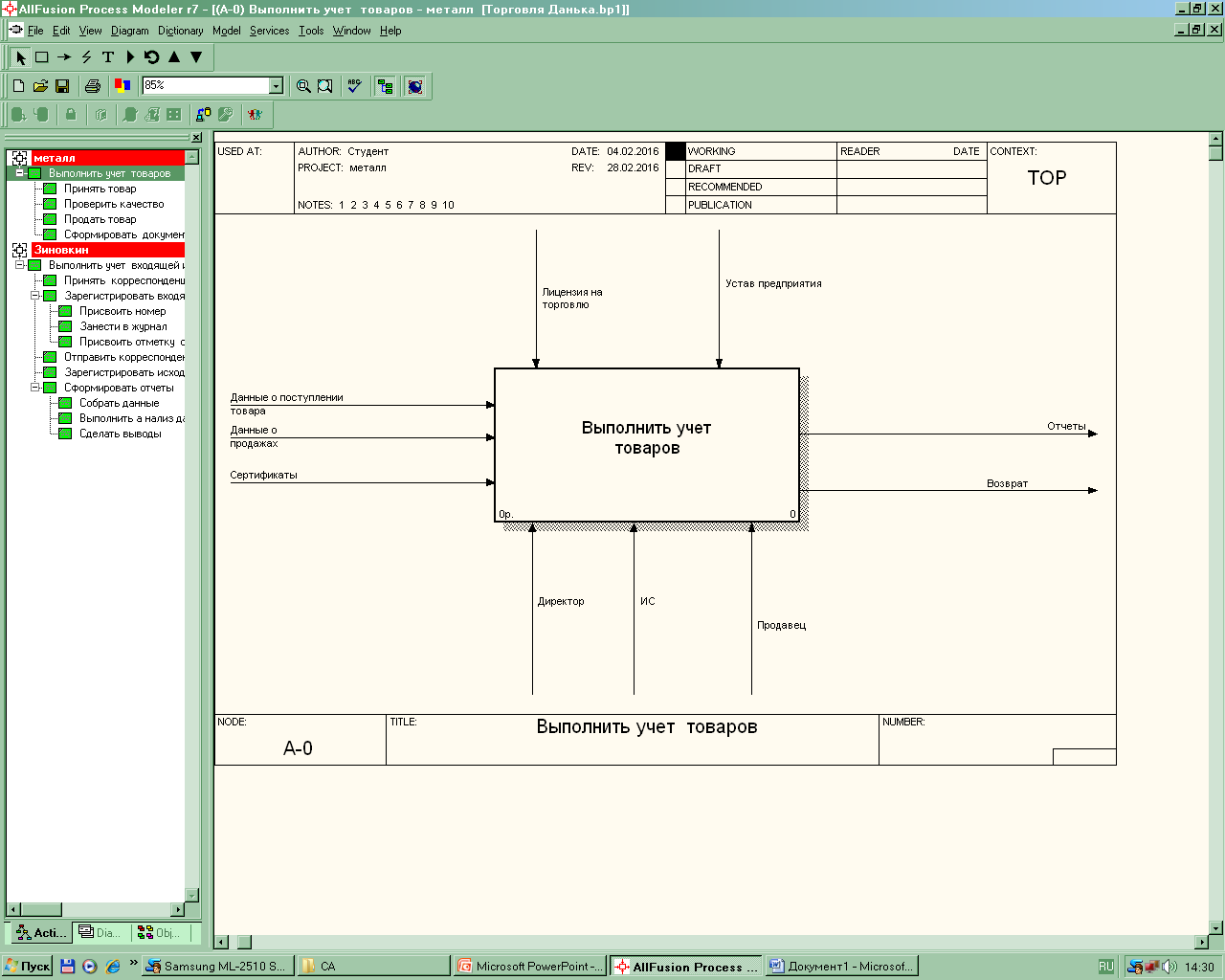Collapse the Сформировать отчеты tree node
1225x980 pixels.
point(35,388)
